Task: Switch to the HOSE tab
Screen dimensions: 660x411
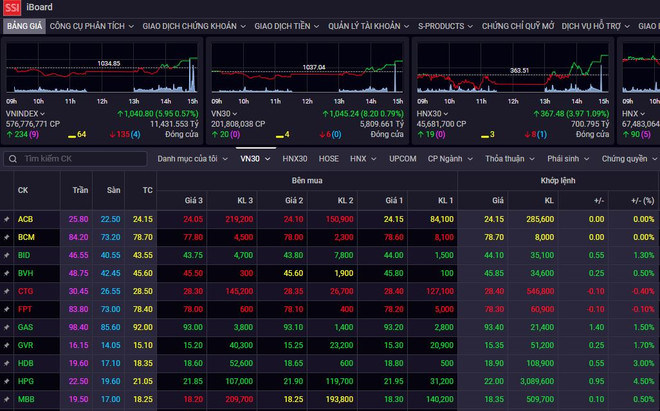Action: pyautogui.click(x=328, y=159)
